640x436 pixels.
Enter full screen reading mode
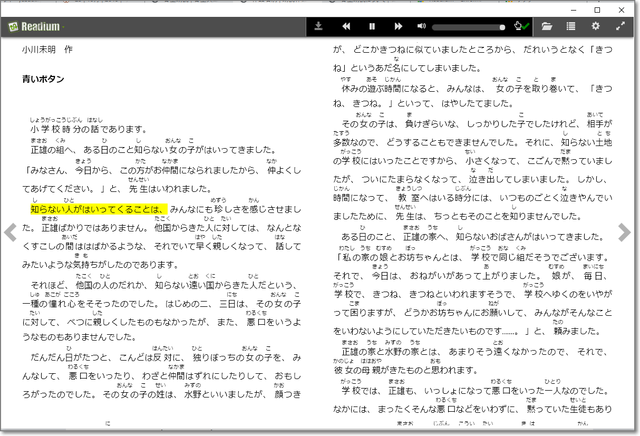click(x=621, y=26)
